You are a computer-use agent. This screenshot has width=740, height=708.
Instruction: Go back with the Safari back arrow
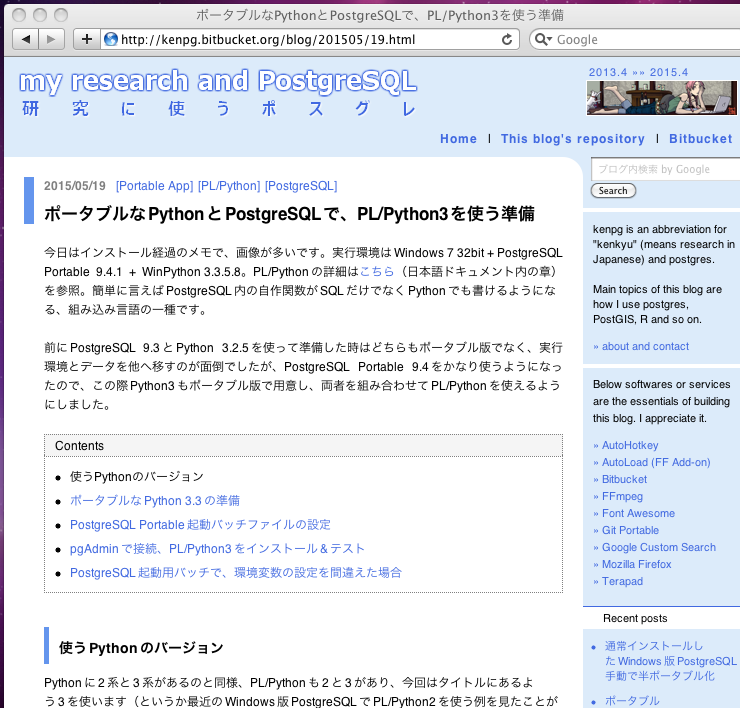coord(25,39)
